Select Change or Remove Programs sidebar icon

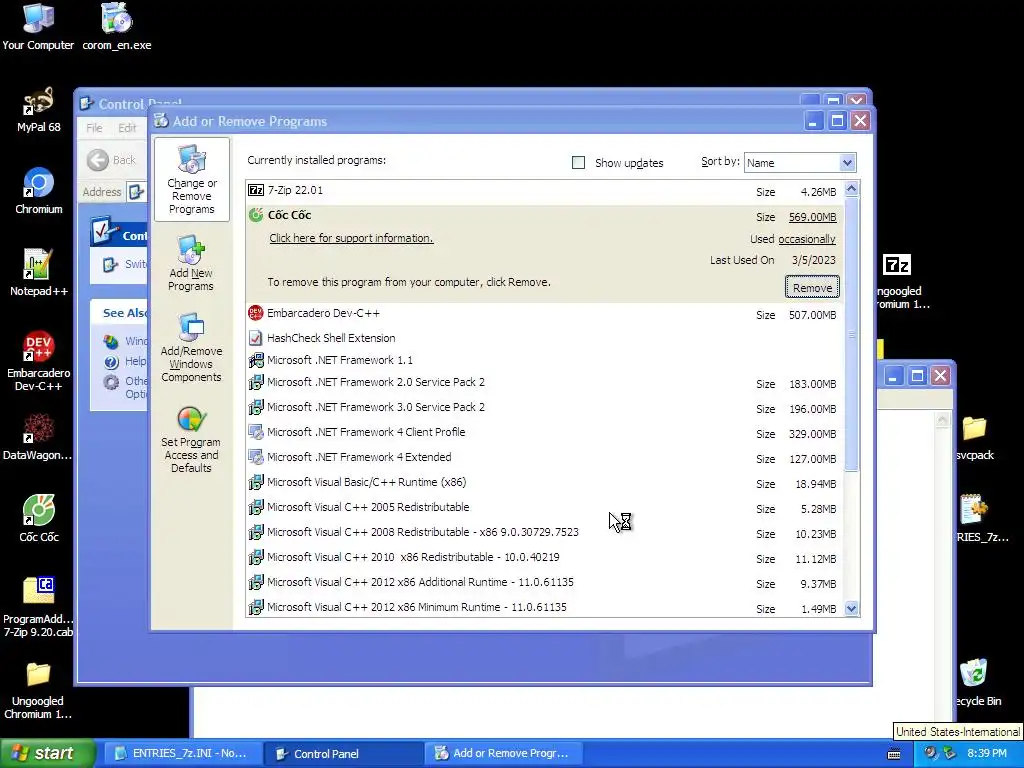(x=191, y=180)
